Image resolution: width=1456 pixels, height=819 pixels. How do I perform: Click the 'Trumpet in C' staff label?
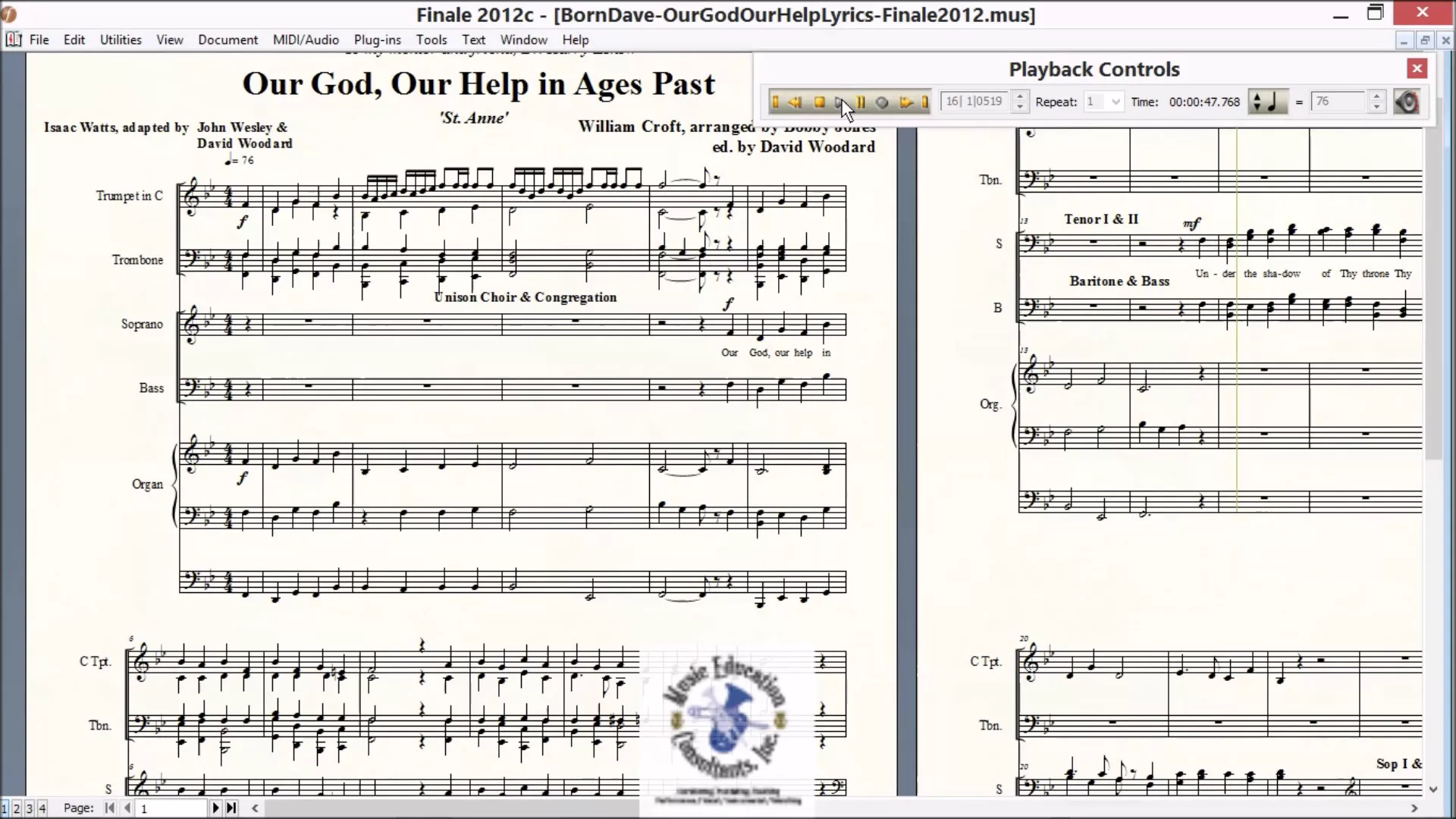tap(129, 196)
